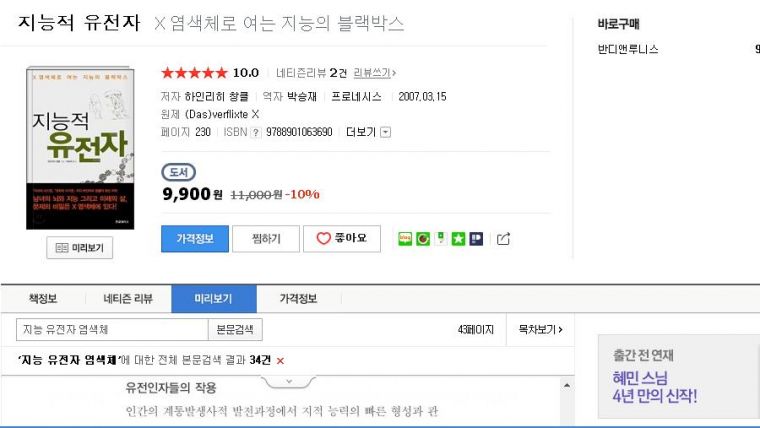Collapse preview panel with chevron handle
The width and height of the screenshot is (760, 428).
pos(288,380)
